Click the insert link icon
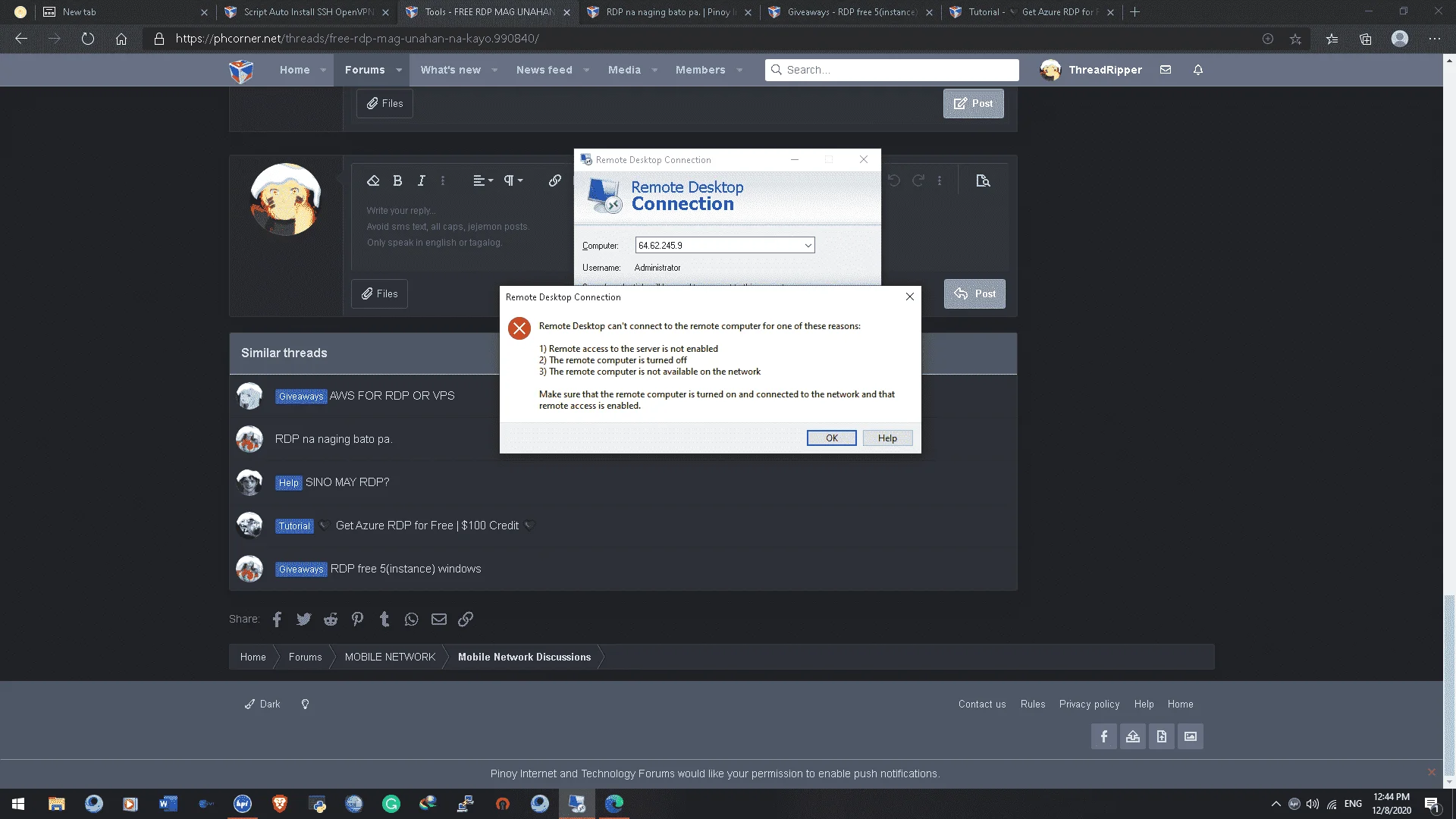The width and height of the screenshot is (1456, 819). pos(555,180)
